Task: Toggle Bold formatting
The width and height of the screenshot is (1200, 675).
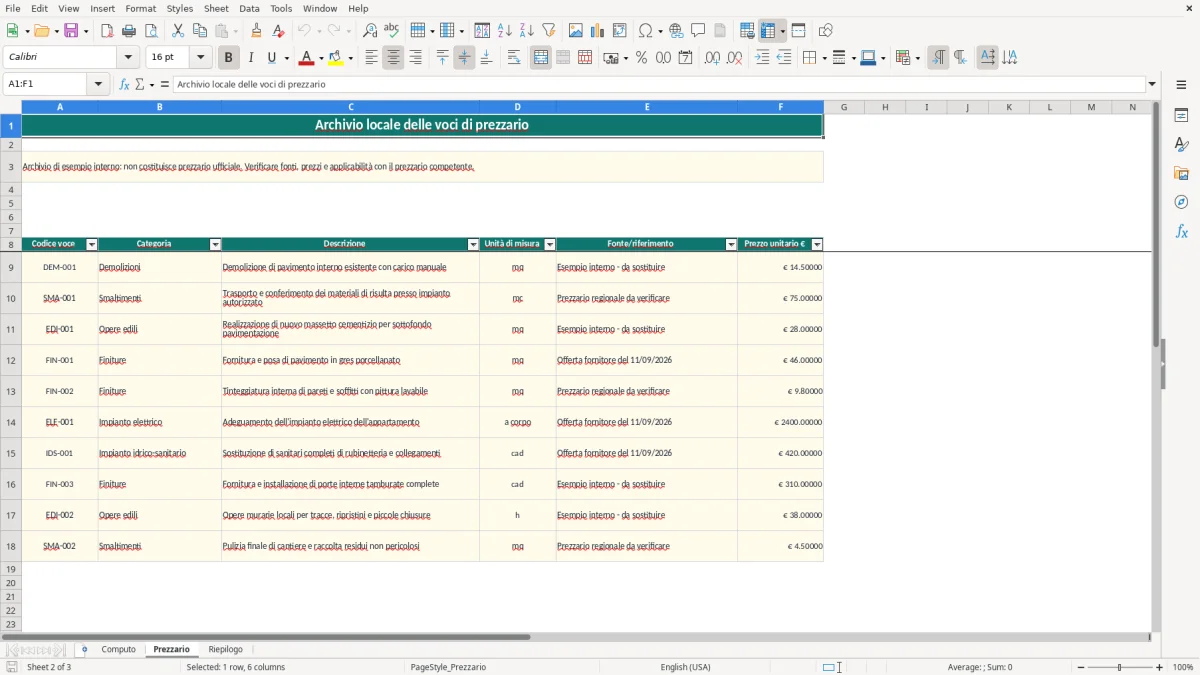Action: [x=229, y=58]
